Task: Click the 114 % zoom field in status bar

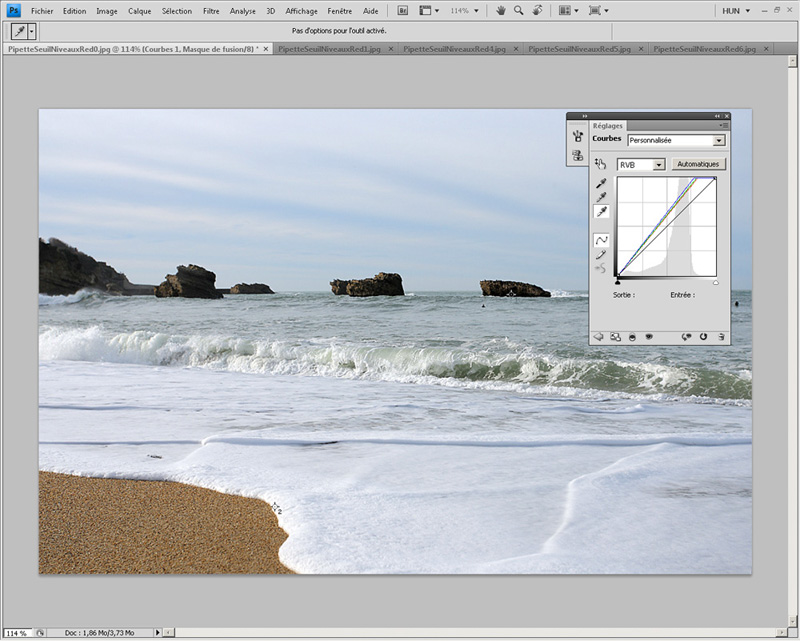Action: click(x=17, y=633)
